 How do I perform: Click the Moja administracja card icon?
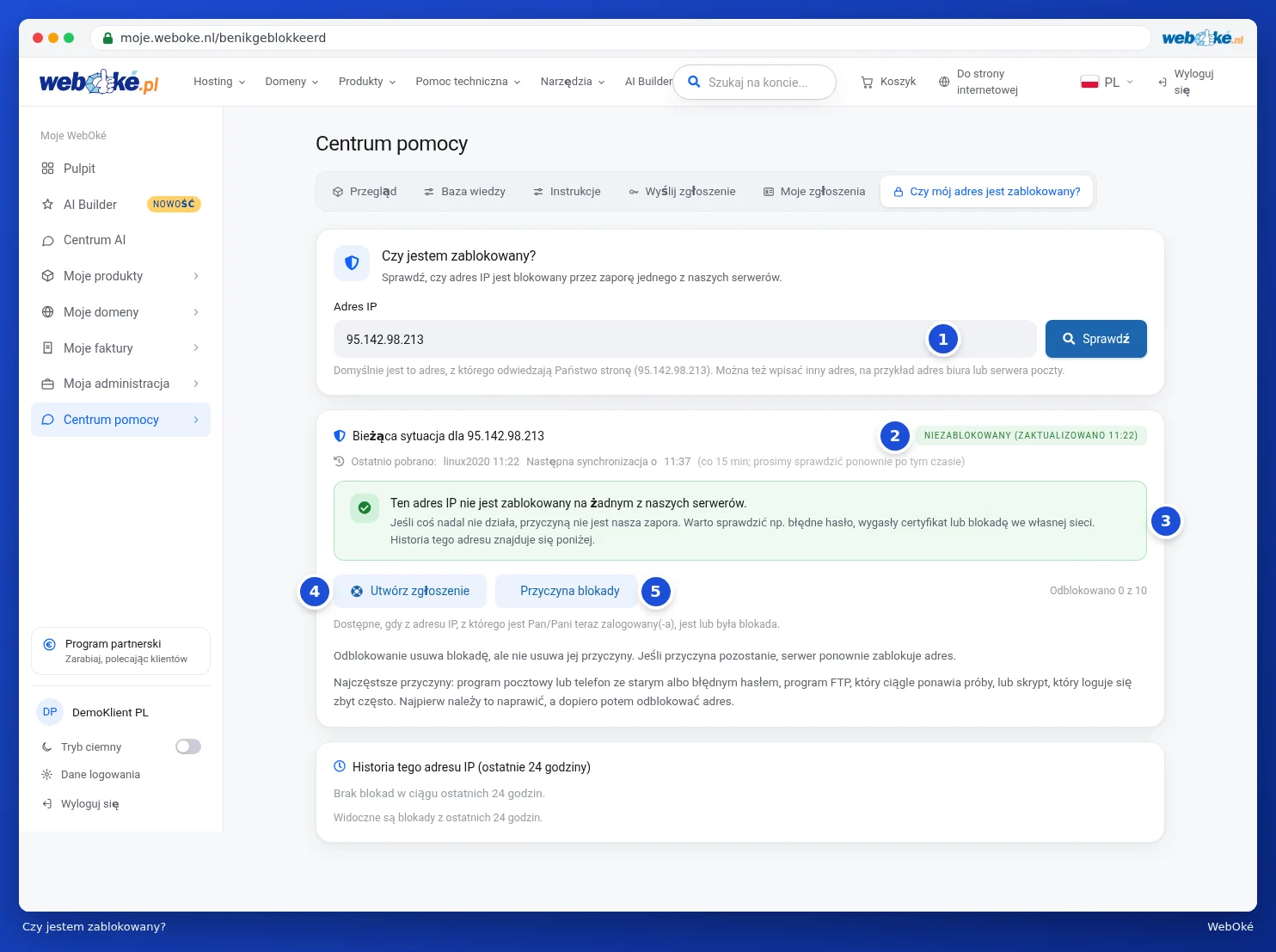[x=47, y=384]
